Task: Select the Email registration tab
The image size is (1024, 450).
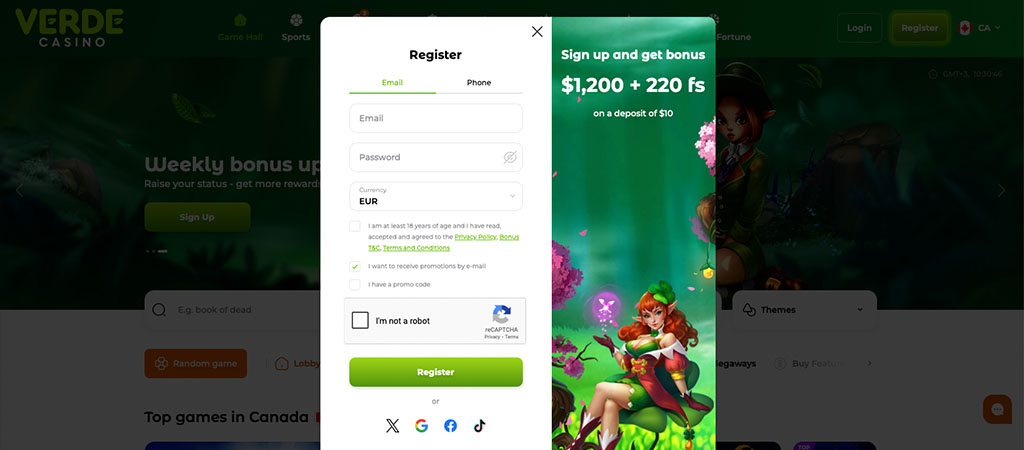Action: point(392,83)
